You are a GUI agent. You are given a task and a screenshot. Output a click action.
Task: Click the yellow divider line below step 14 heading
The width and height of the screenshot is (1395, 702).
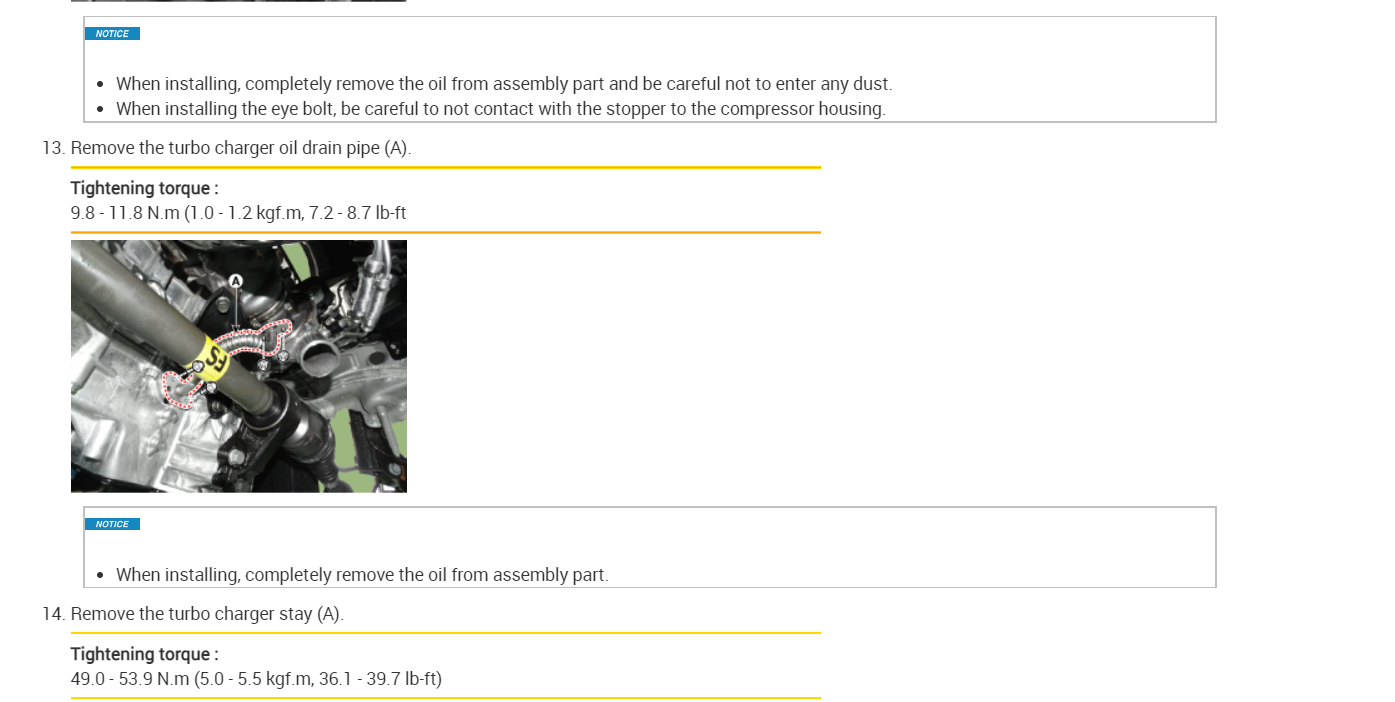pyautogui.click(x=445, y=633)
